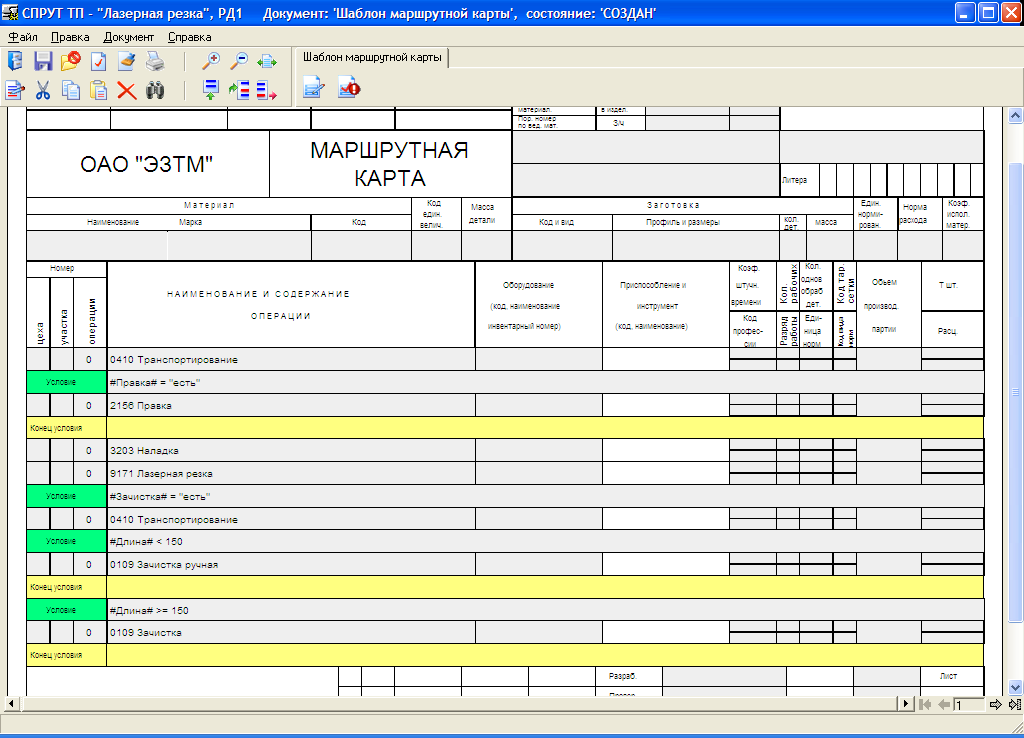This screenshot has height=738, width=1024.
Task: Click the vertical scrollbar down arrow
Action: pyautogui.click(x=1015, y=687)
